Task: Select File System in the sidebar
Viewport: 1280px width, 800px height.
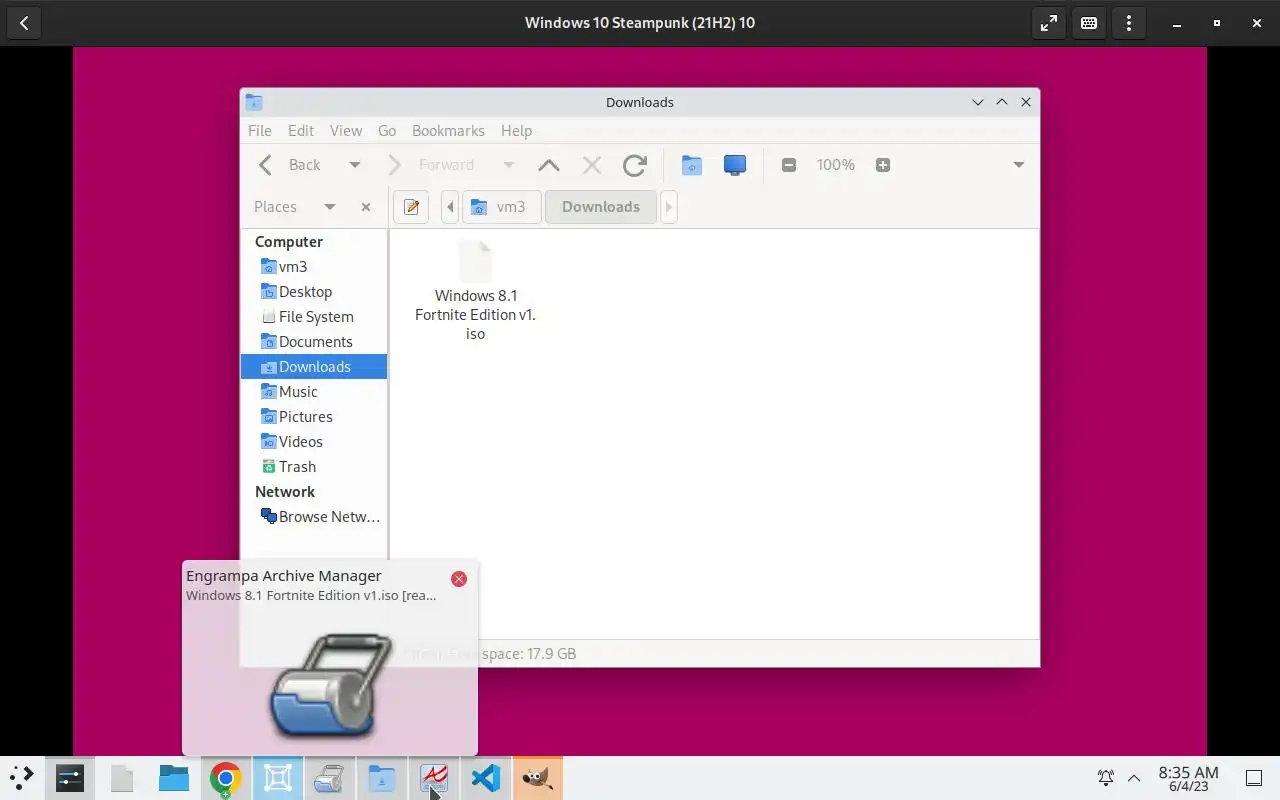Action: tap(314, 317)
